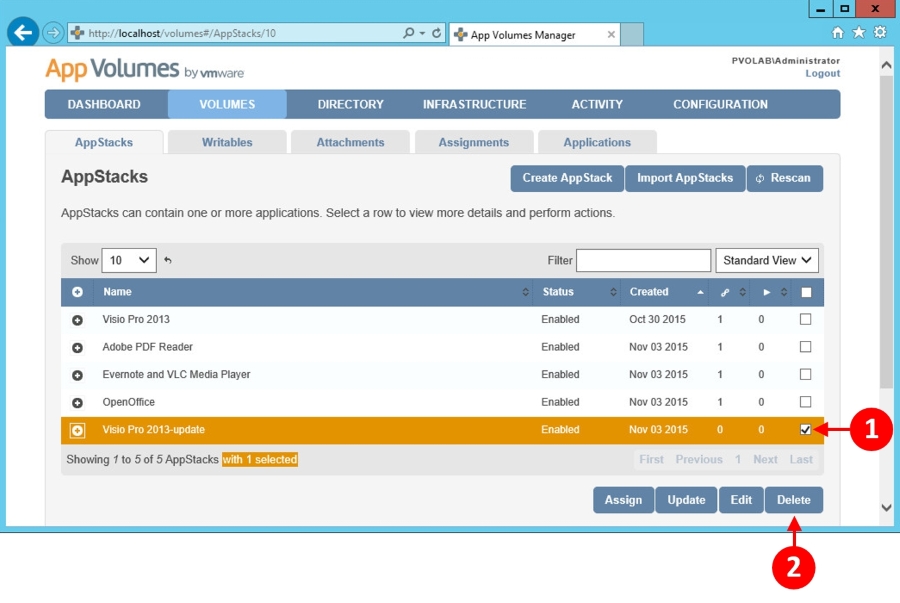The image size is (900, 603).
Task: Switch to the Assignments tab
Action: (x=474, y=142)
